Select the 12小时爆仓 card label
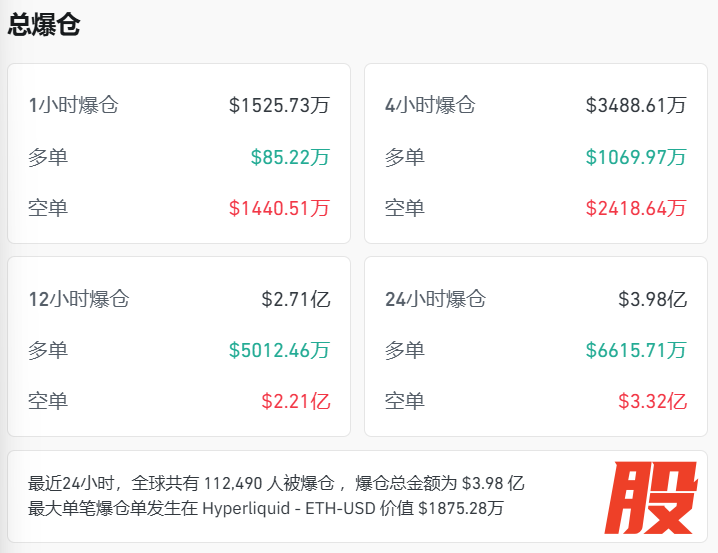Viewport: 718px width, 553px height. (79, 298)
